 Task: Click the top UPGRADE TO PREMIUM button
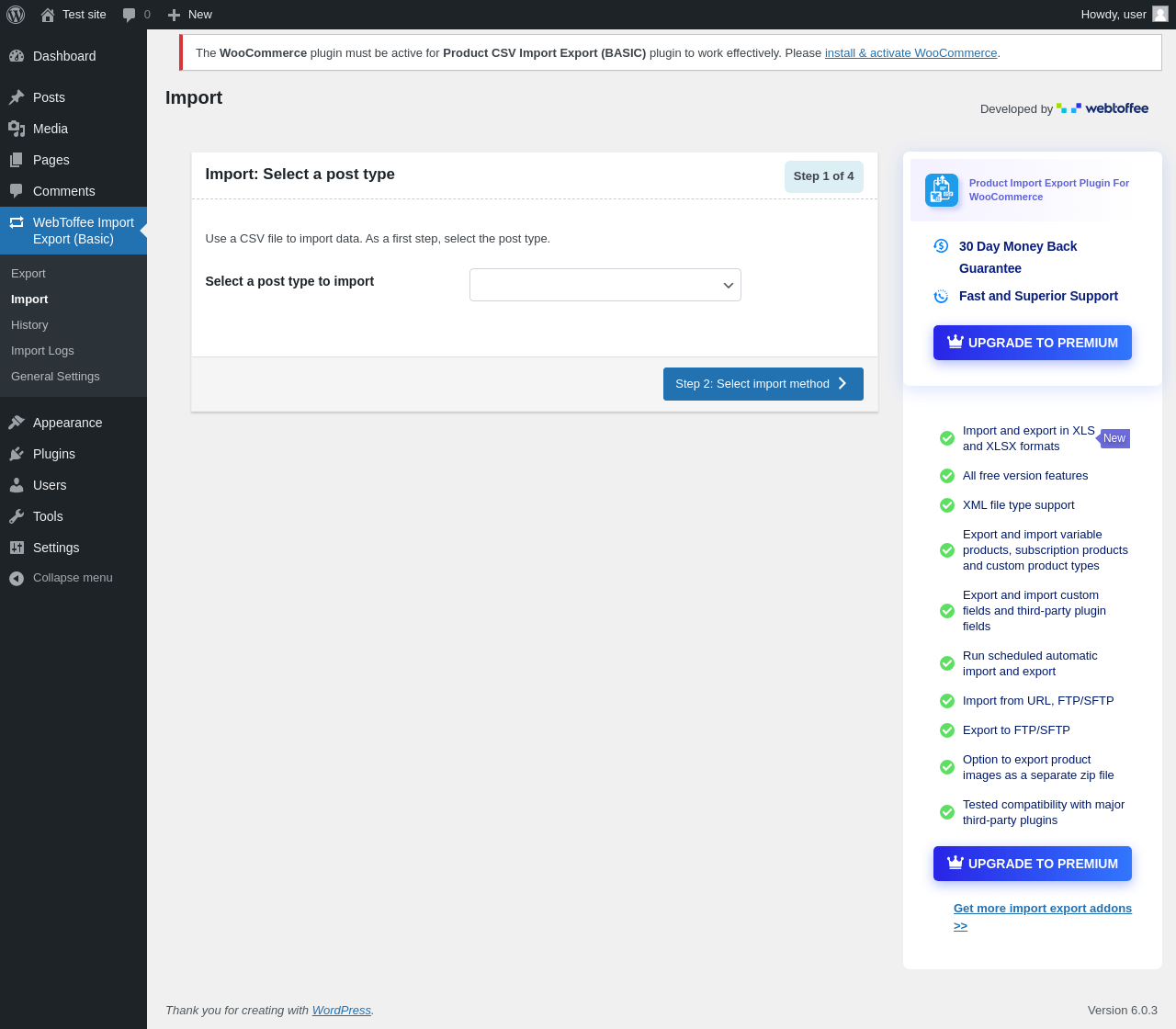click(1033, 343)
